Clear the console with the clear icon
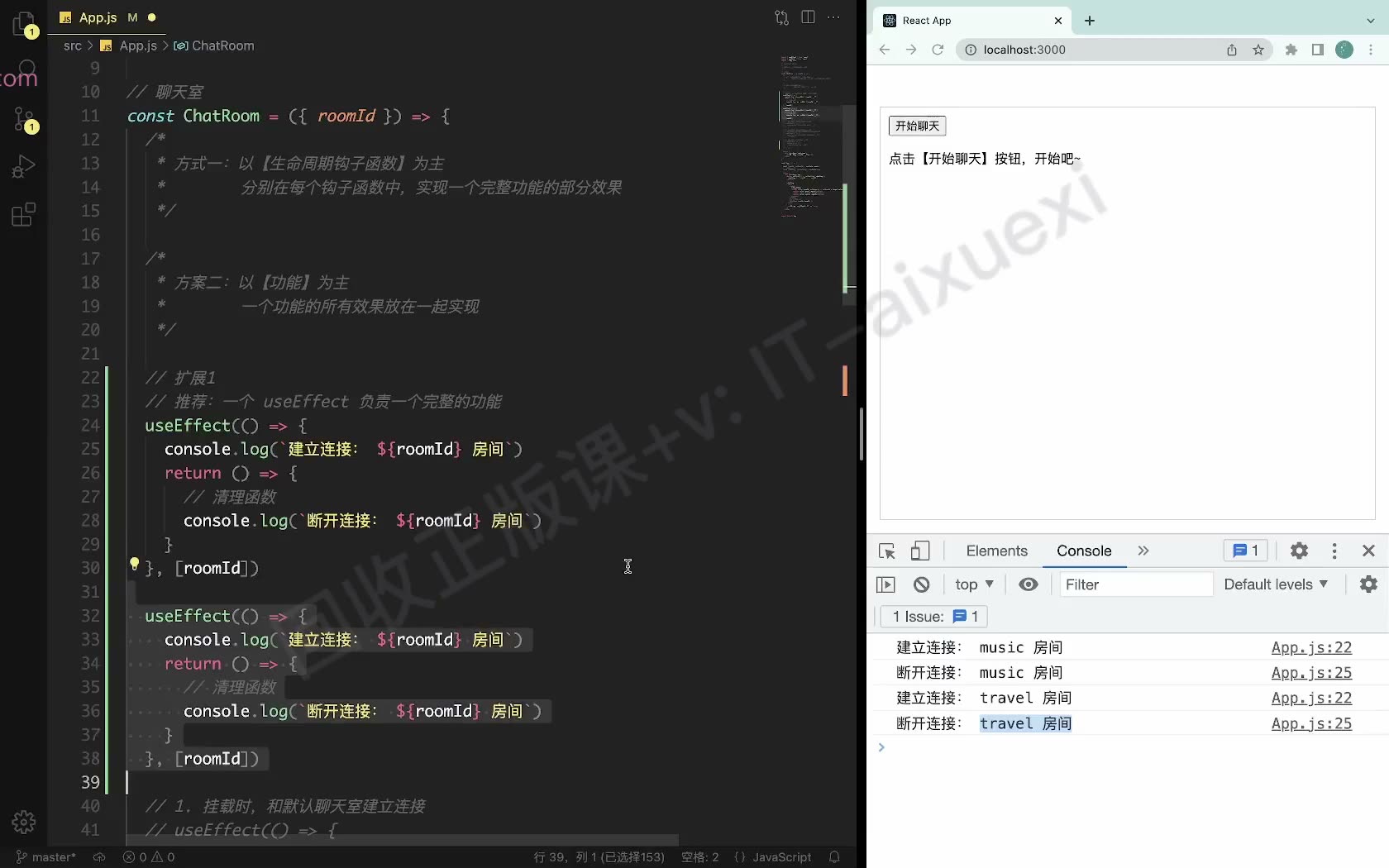Screen dimensions: 1389x868 pyautogui.click(x=922, y=584)
